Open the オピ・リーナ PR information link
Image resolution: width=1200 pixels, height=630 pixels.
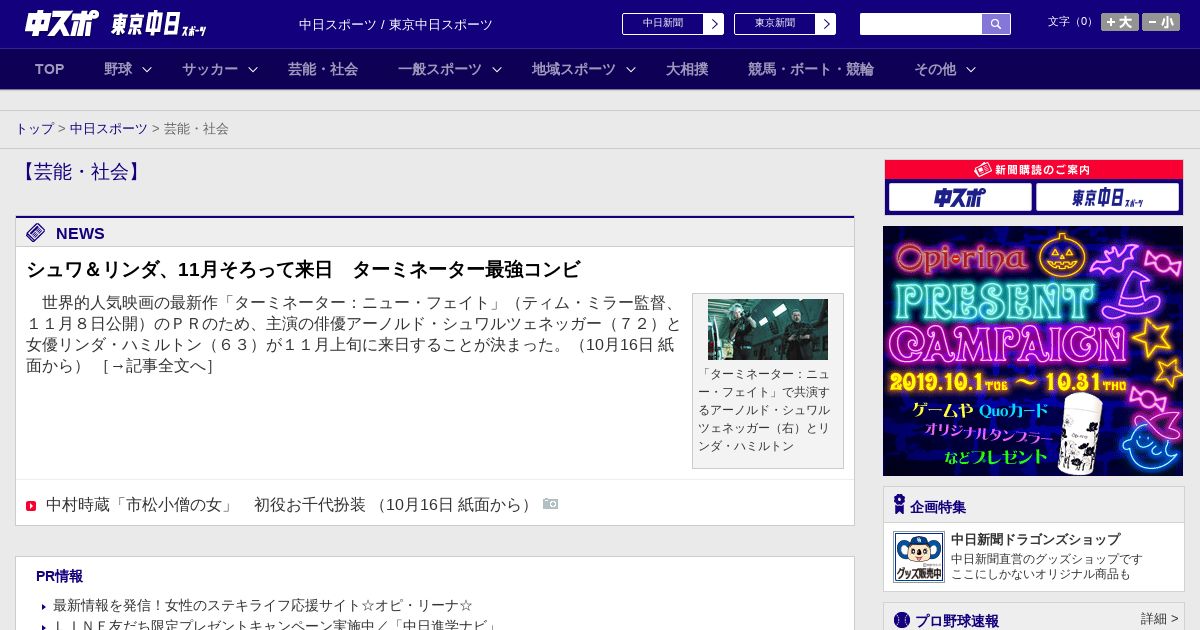[262, 606]
